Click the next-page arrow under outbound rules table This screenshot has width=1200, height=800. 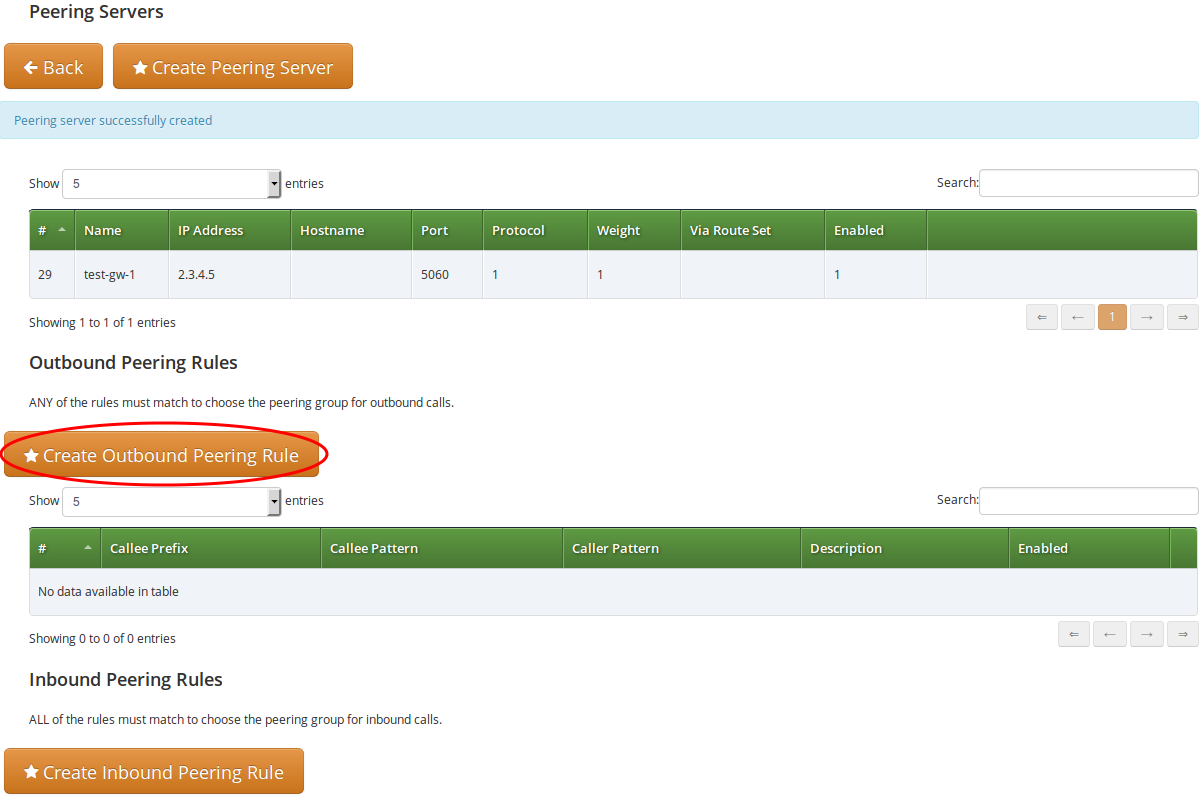[1146, 633]
